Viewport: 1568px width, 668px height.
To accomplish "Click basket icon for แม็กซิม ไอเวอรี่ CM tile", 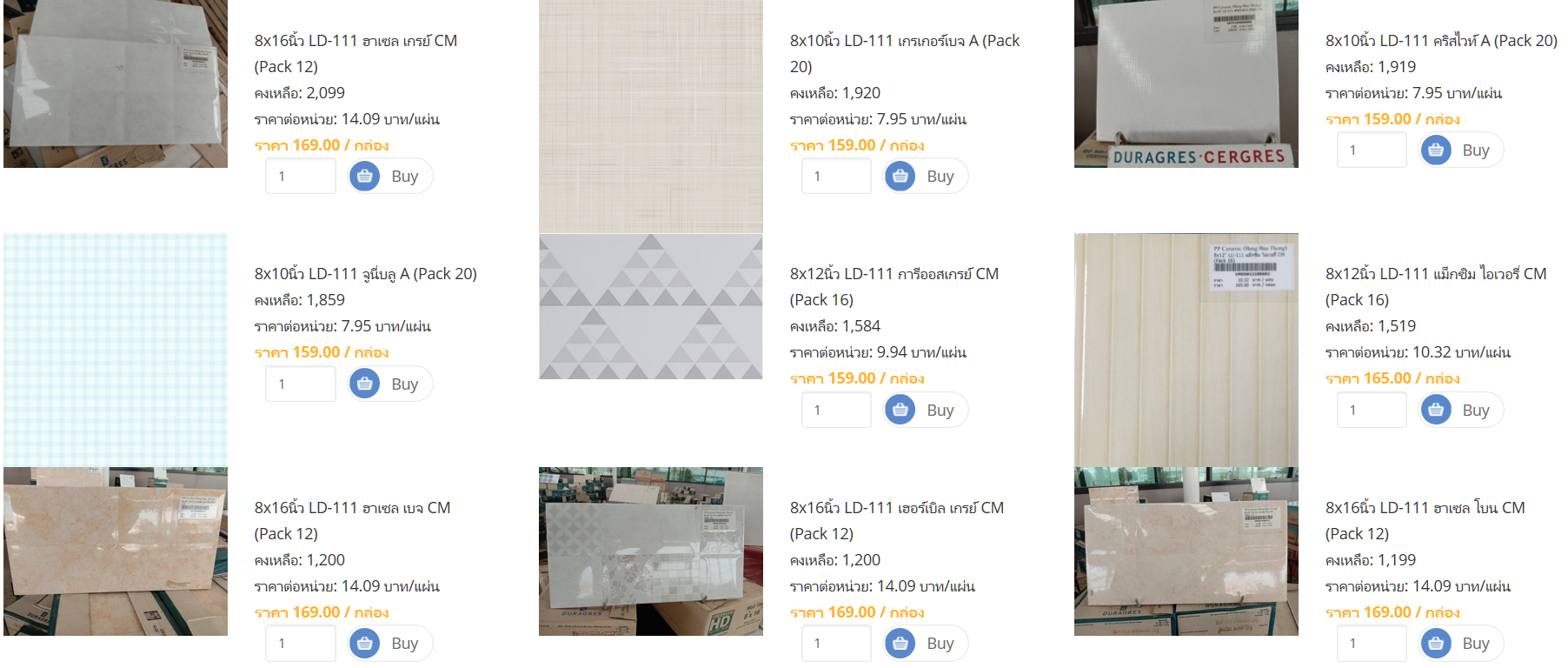I will (x=1436, y=410).
